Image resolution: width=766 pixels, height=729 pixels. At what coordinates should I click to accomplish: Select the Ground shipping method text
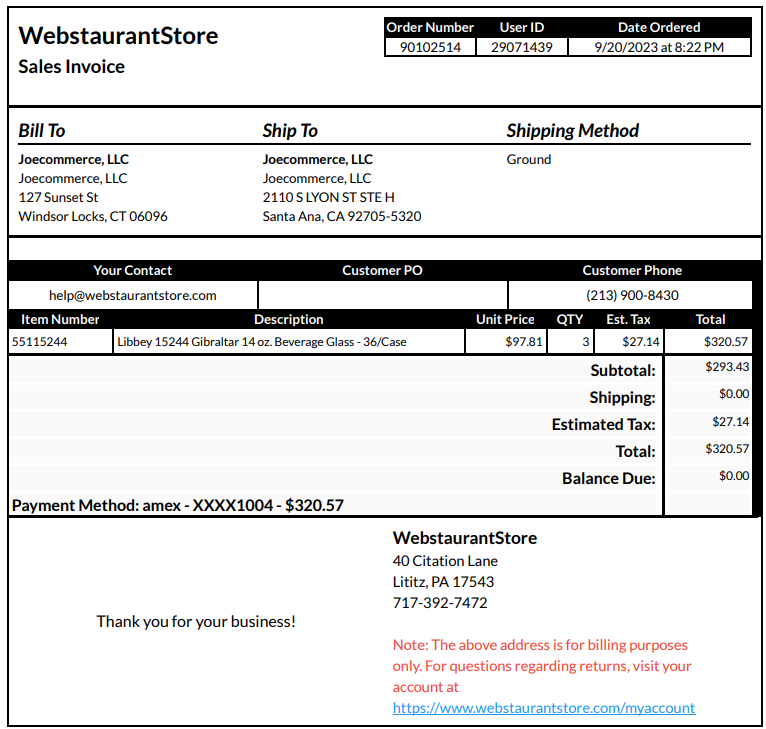pos(529,159)
